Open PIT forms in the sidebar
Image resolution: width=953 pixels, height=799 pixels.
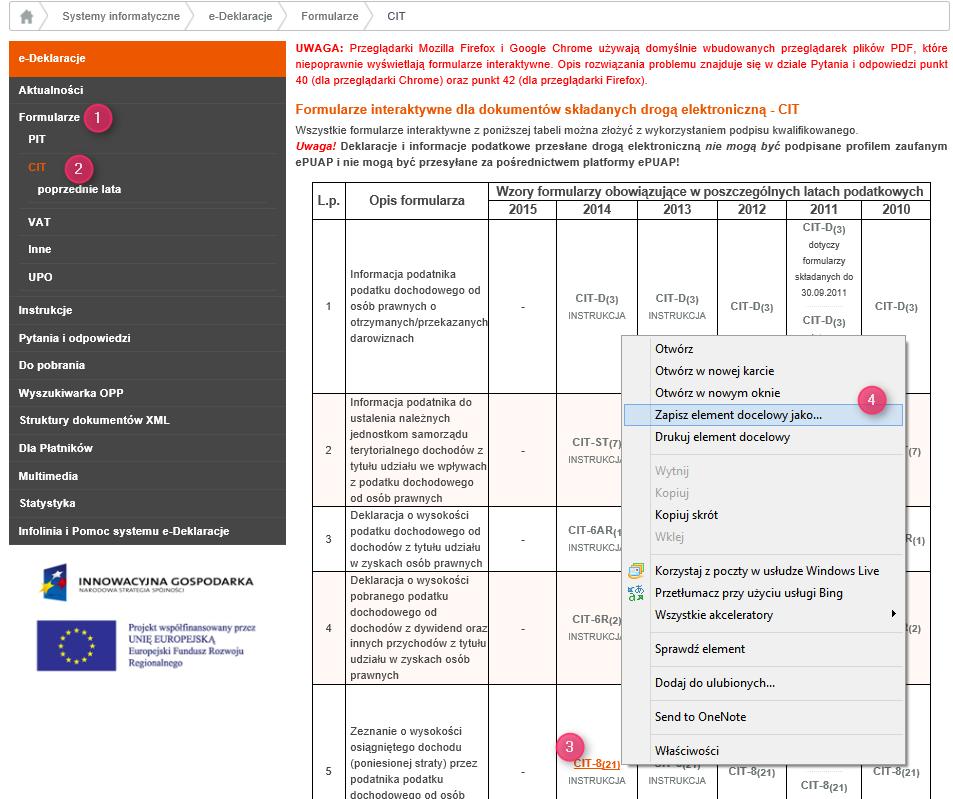pos(36,139)
